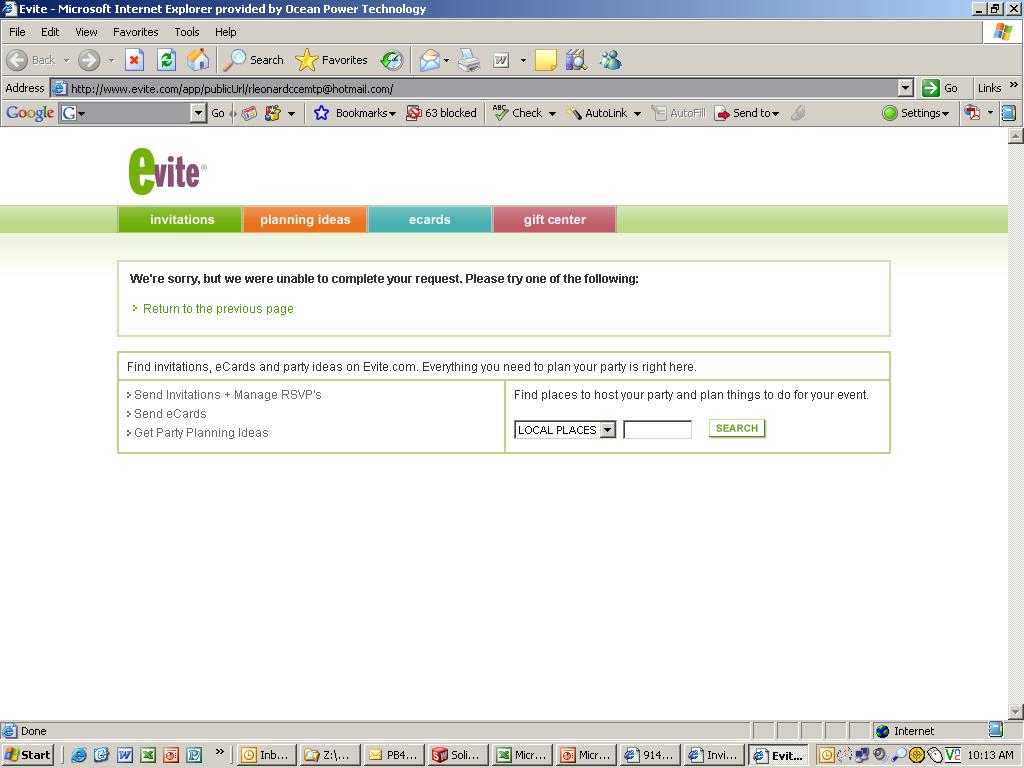The image size is (1024, 768).
Task: Switch to the invitations tab
Action: pos(182,219)
